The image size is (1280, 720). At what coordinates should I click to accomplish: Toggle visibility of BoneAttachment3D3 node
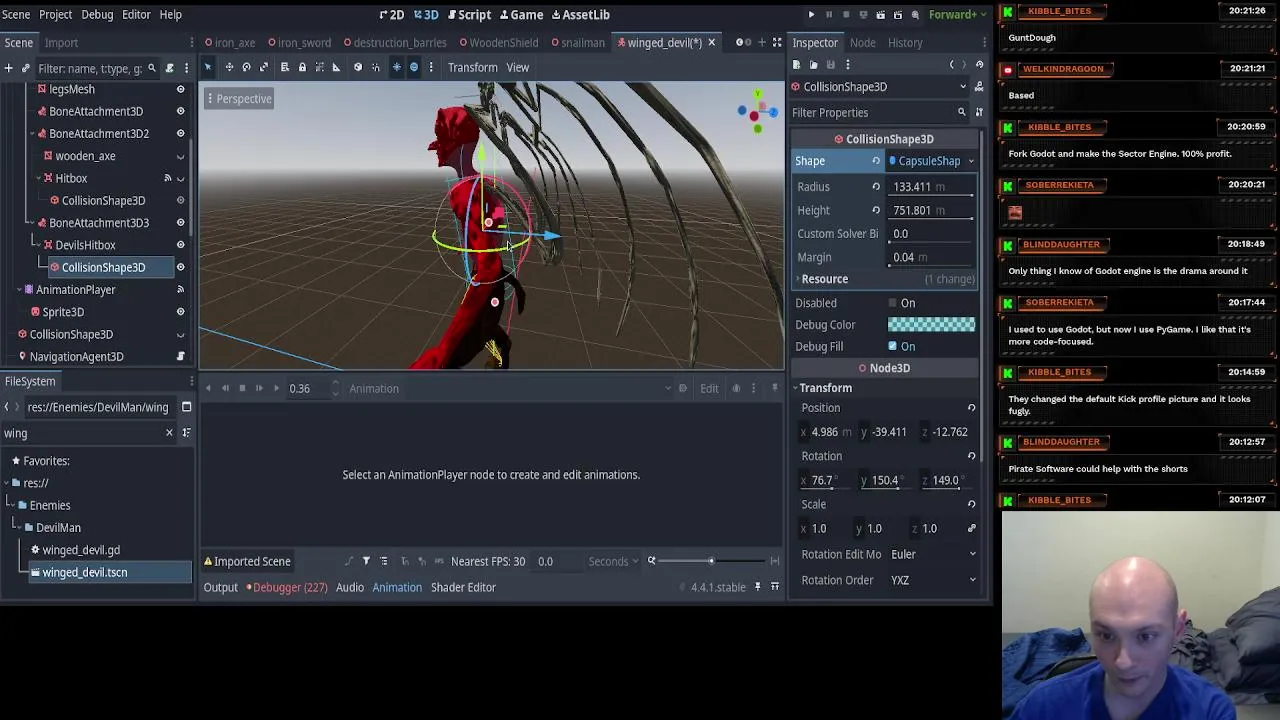180,223
